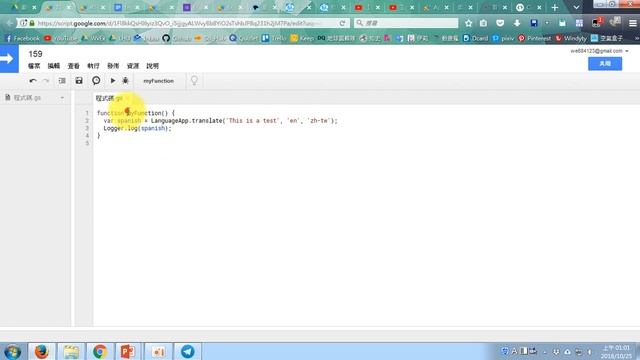The image size is (640, 360).
Task: Click the volume speaker tray icon
Action: (x=589, y=351)
